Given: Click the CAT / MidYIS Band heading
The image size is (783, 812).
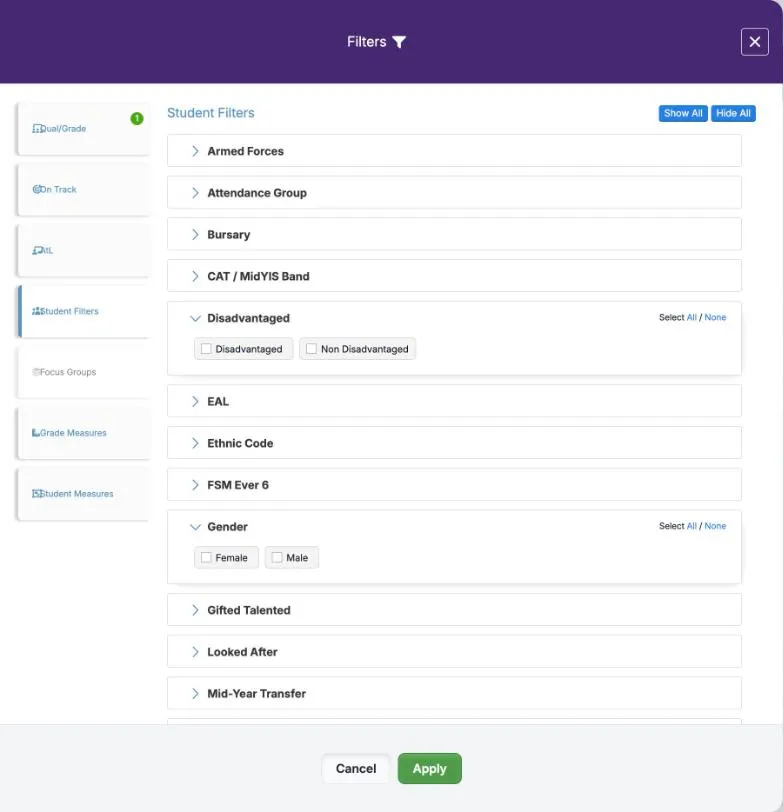Looking at the screenshot, I should pos(258,277).
